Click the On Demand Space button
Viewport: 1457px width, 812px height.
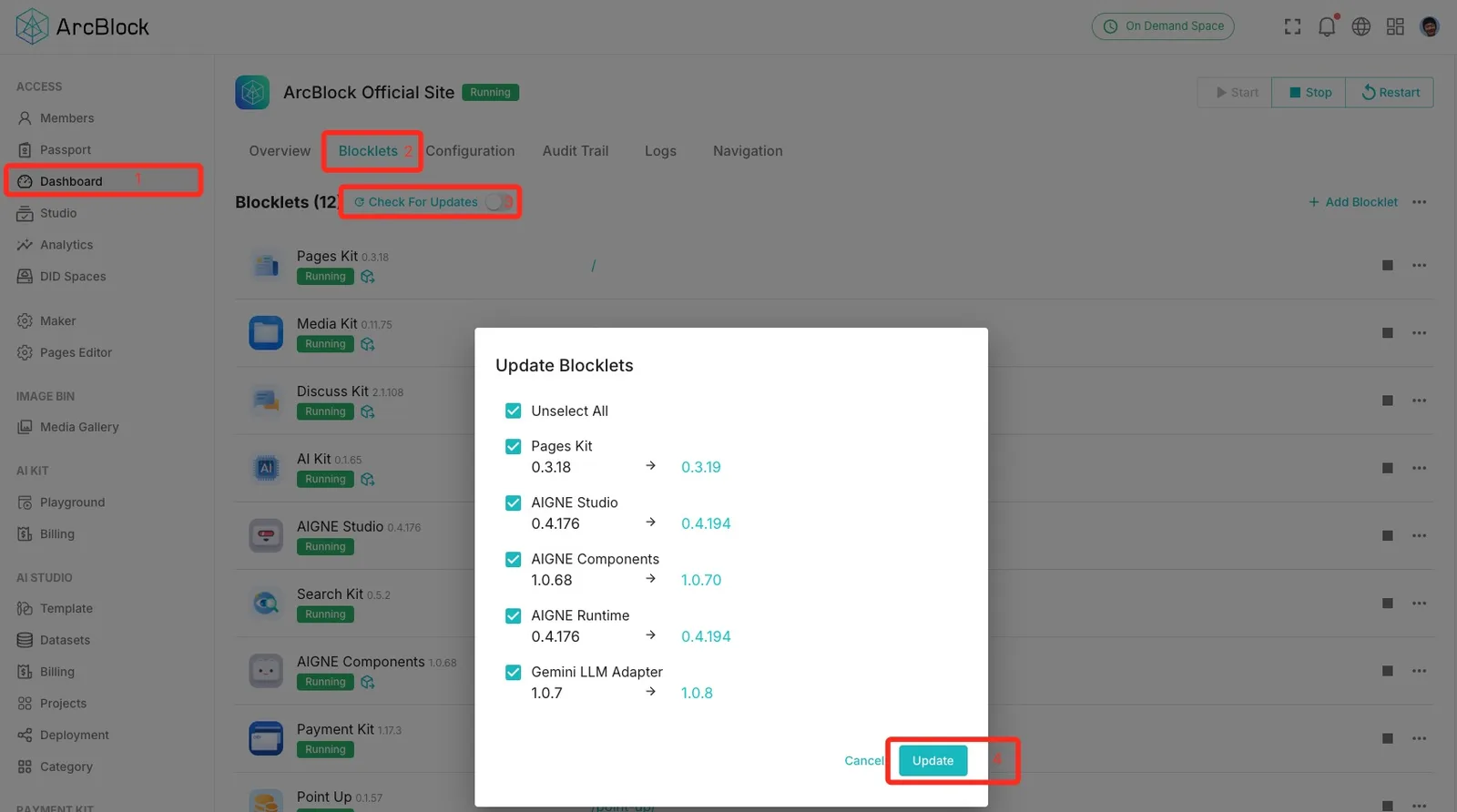[x=1163, y=26]
